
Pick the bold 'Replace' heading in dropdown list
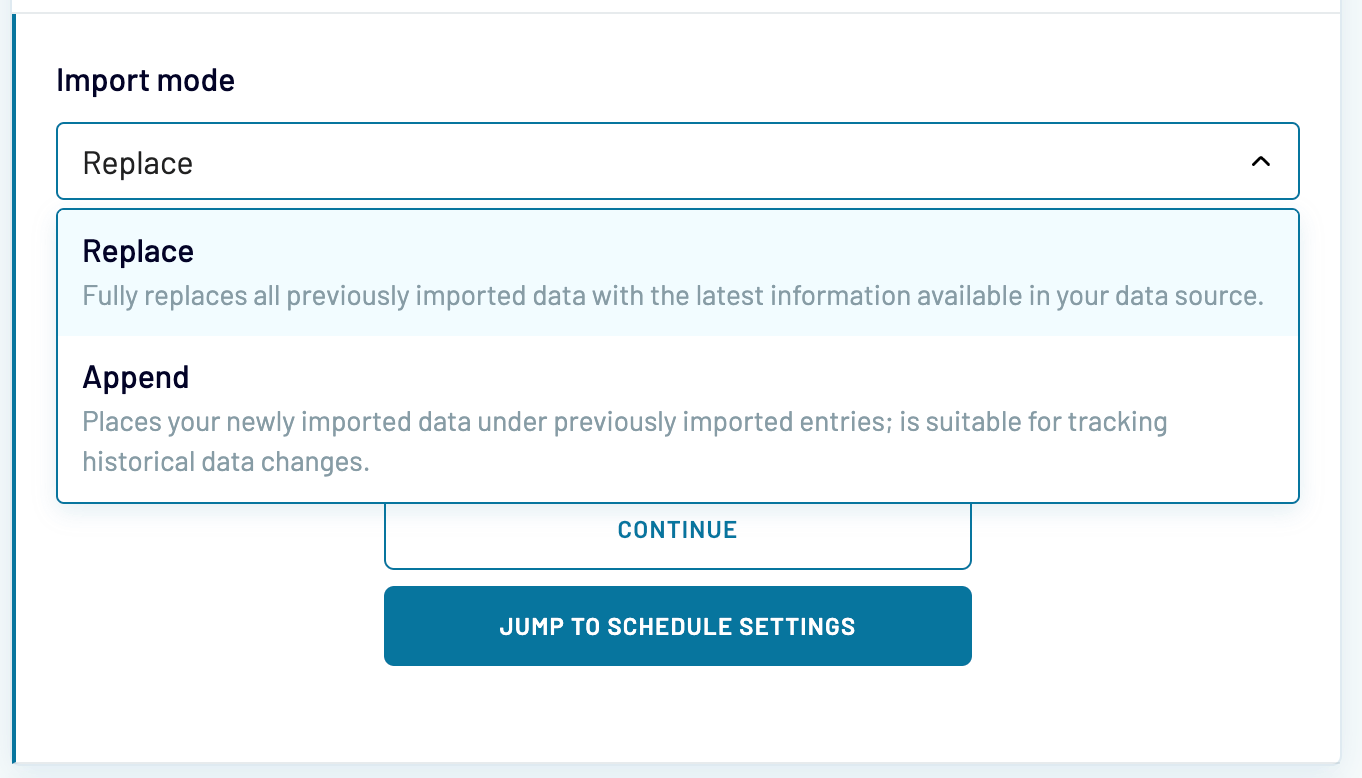138,251
